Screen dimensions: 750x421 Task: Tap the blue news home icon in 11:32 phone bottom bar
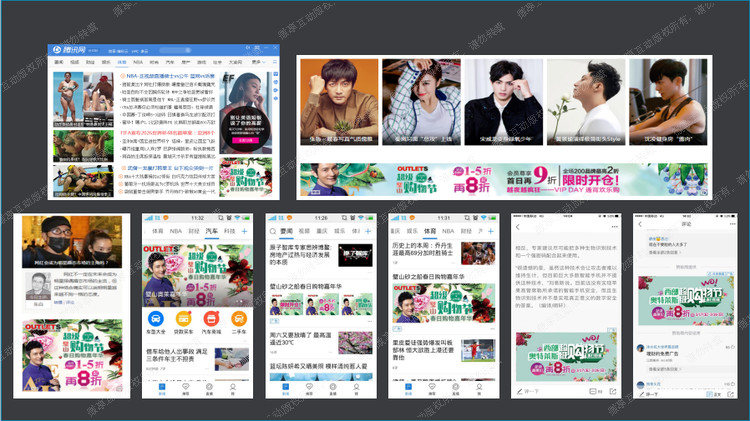point(162,389)
